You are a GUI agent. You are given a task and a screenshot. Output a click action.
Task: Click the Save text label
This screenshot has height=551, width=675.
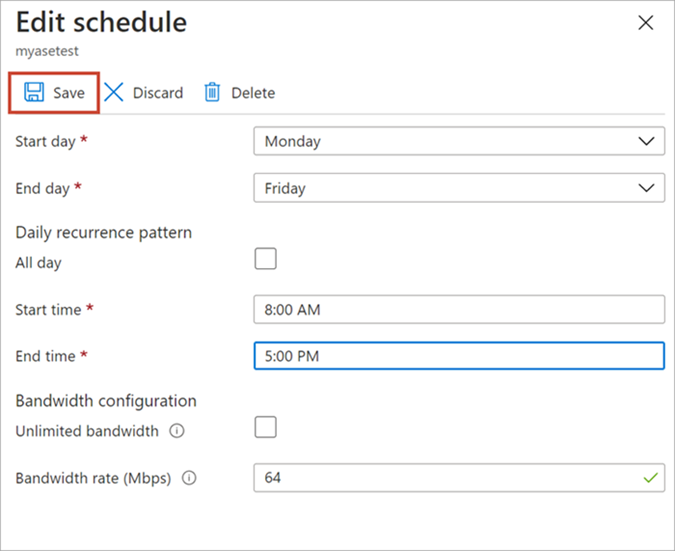click(69, 93)
